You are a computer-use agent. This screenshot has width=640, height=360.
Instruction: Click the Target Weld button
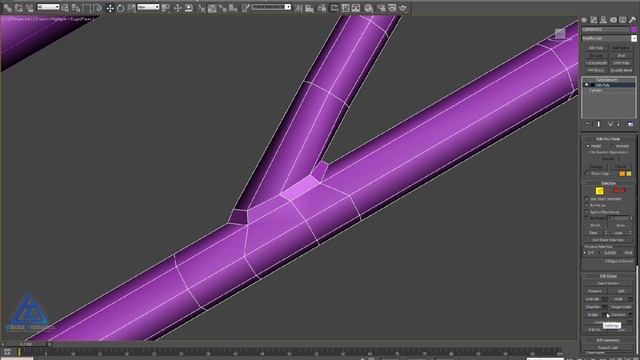pyautogui.click(x=621, y=307)
